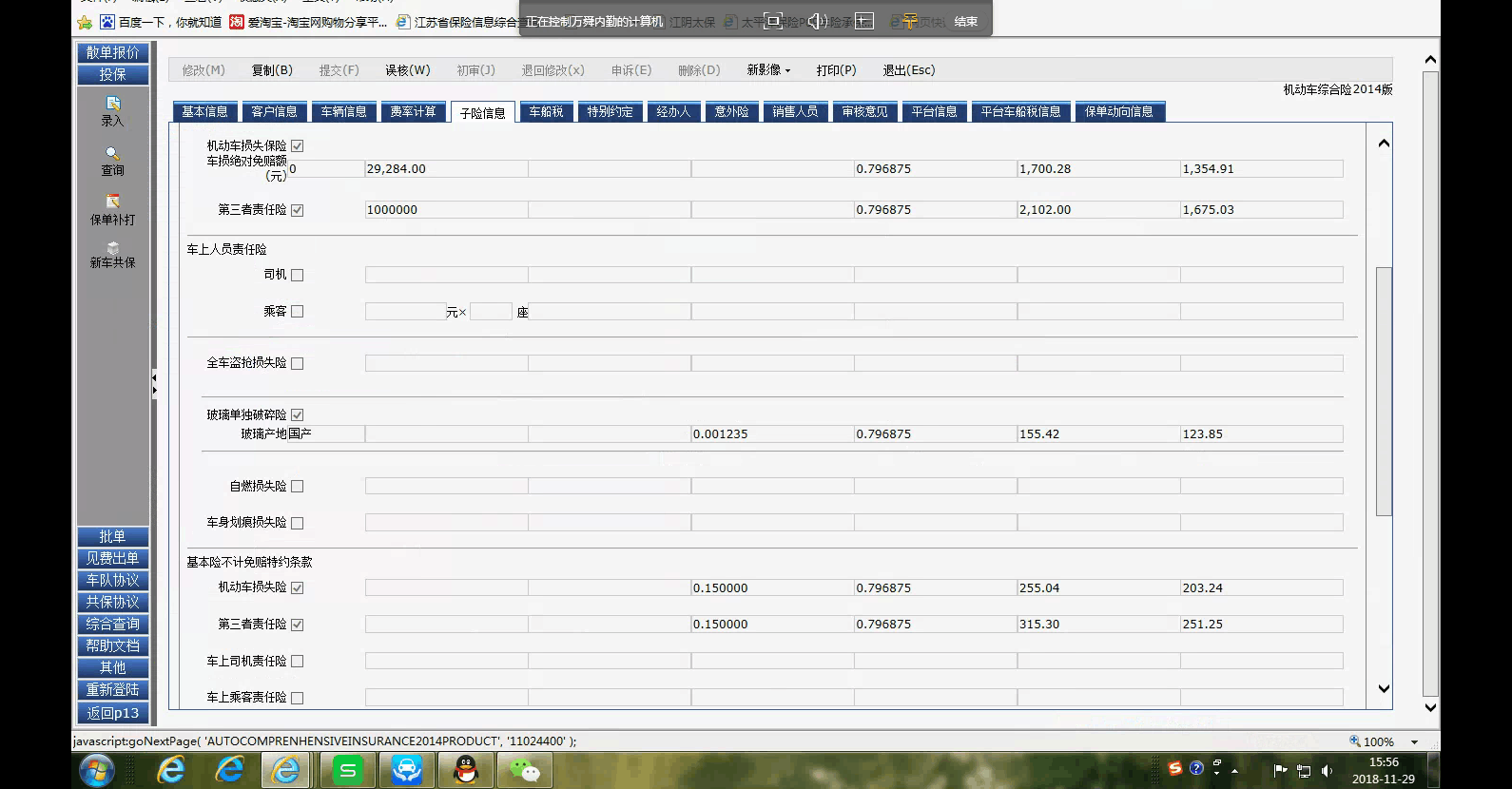The height and width of the screenshot is (789, 1512).
Task: Click the 车损绝对免赔额 input field
Action: (x=326, y=169)
